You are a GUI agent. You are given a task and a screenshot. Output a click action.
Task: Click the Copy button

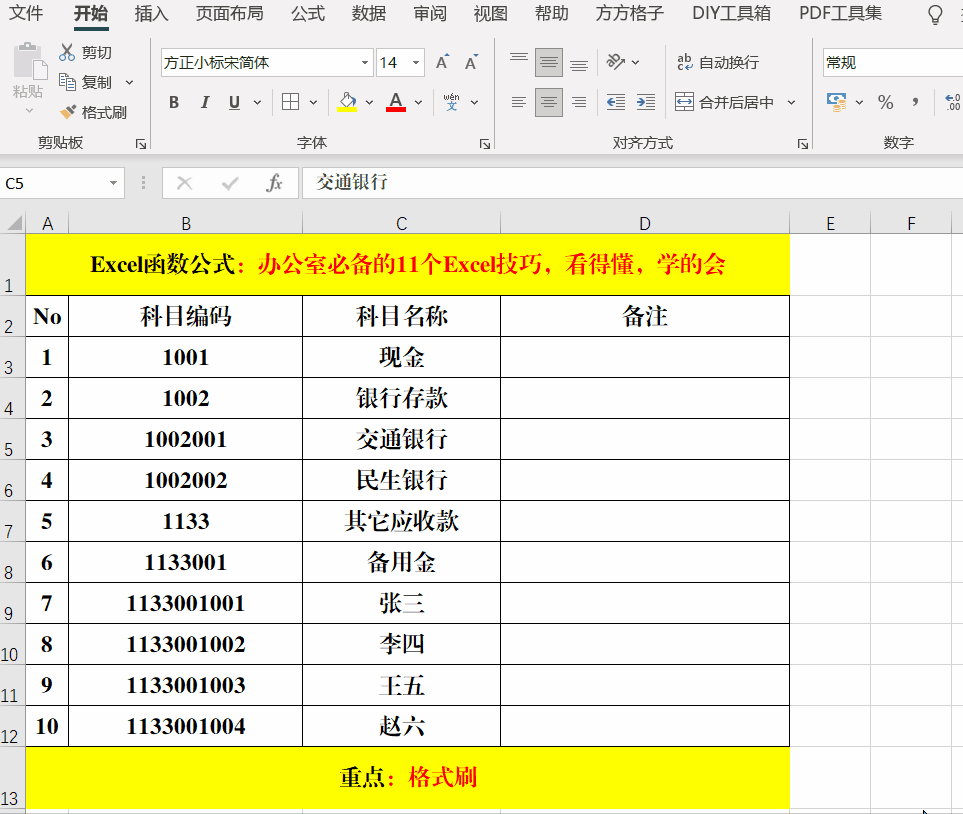[x=85, y=82]
